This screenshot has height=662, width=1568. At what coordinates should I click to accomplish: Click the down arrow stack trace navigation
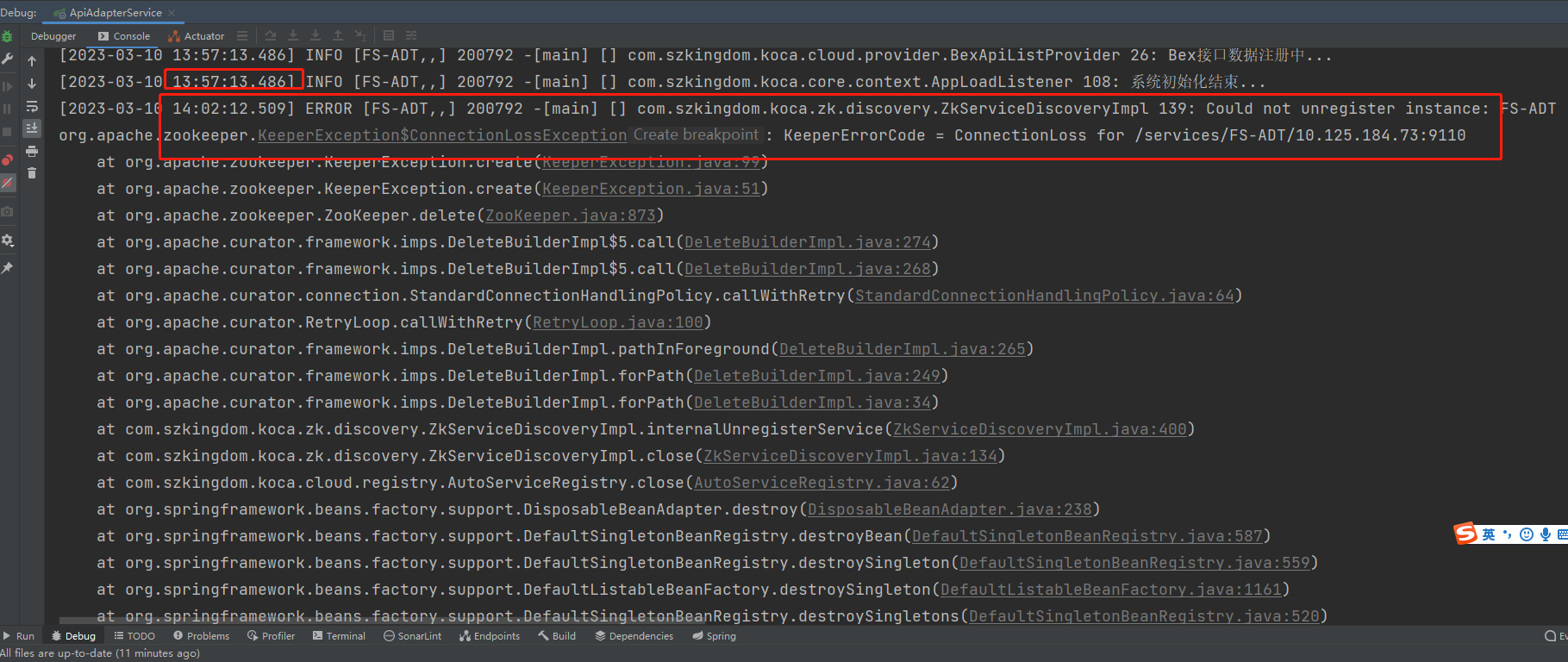(x=32, y=84)
